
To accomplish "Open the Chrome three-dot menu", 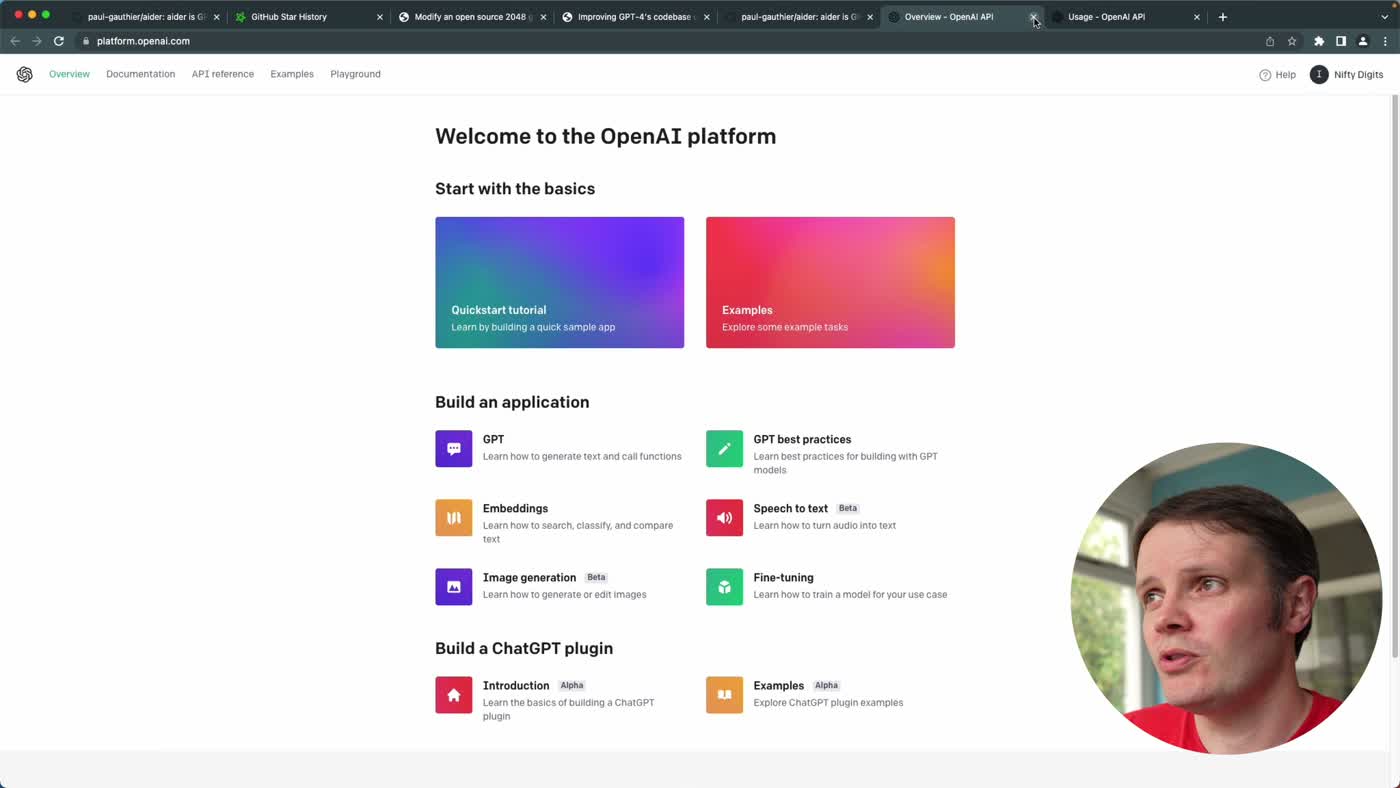I will point(1385,41).
